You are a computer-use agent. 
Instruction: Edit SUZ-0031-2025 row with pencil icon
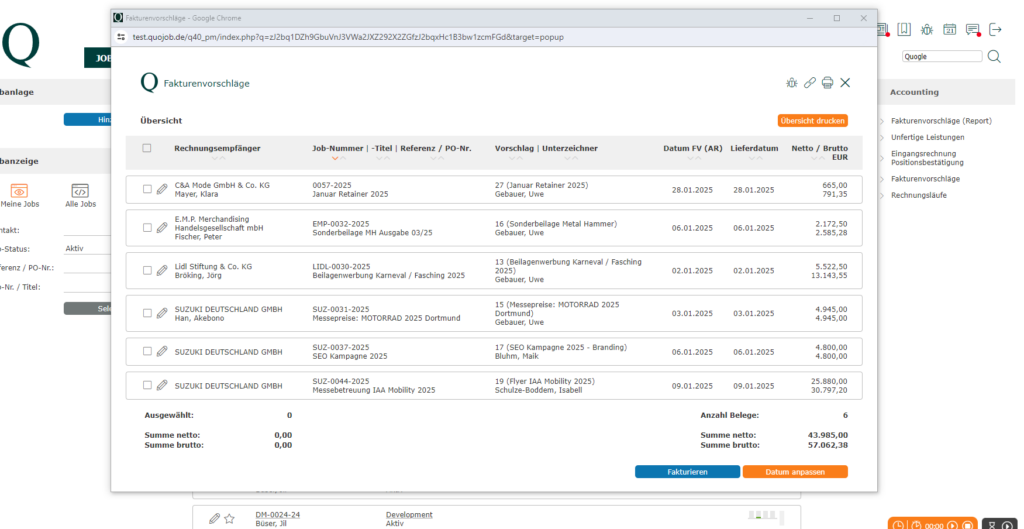163,313
